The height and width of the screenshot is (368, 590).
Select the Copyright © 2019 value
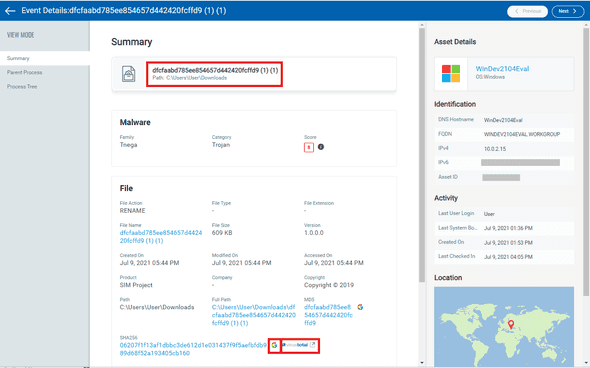pyautogui.click(x=329, y=285)
